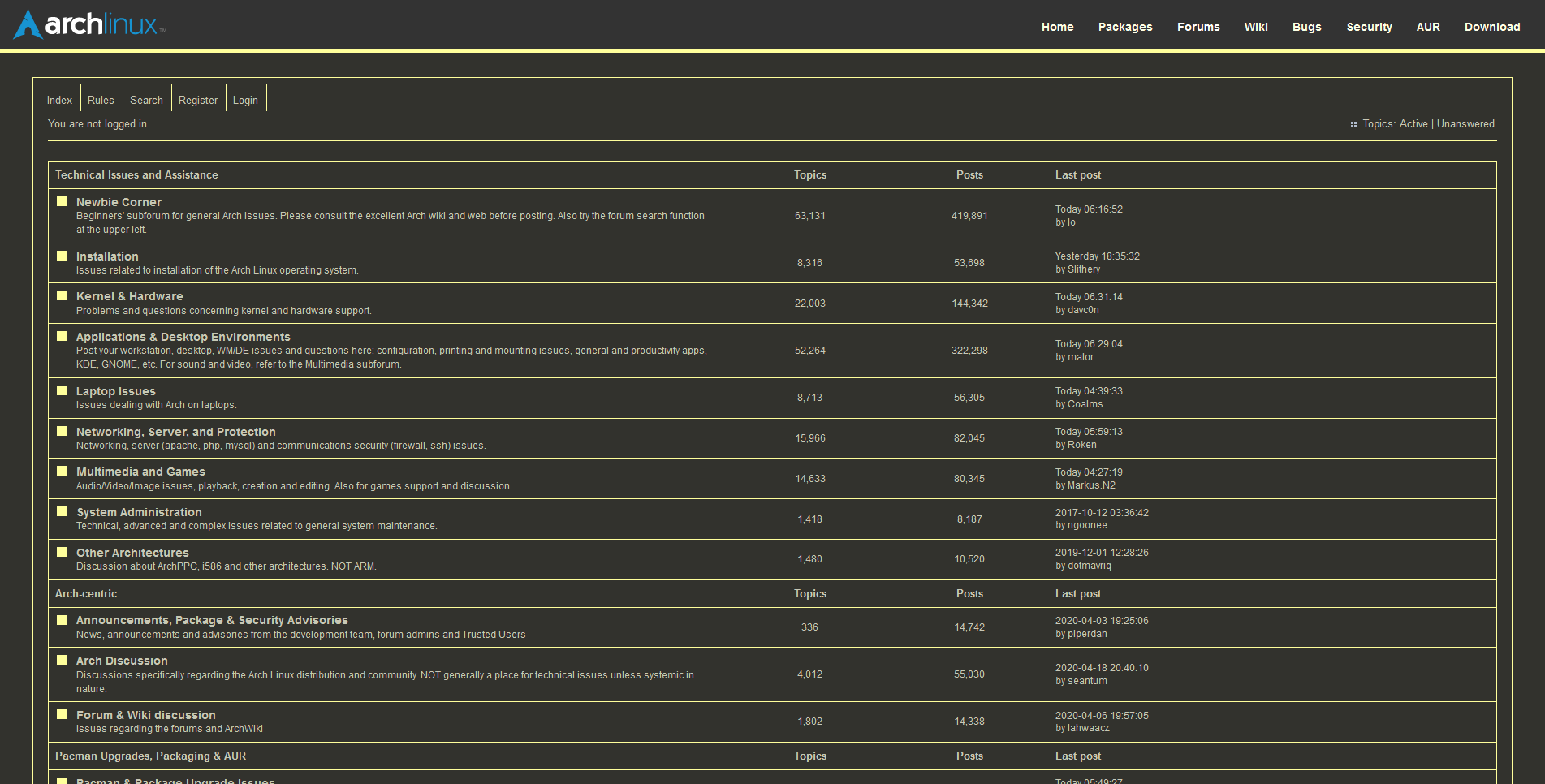This screenshot has height=784, width=1545.
Task: Click Kernel & Hardware posts count 144,342
Action: 969,304
